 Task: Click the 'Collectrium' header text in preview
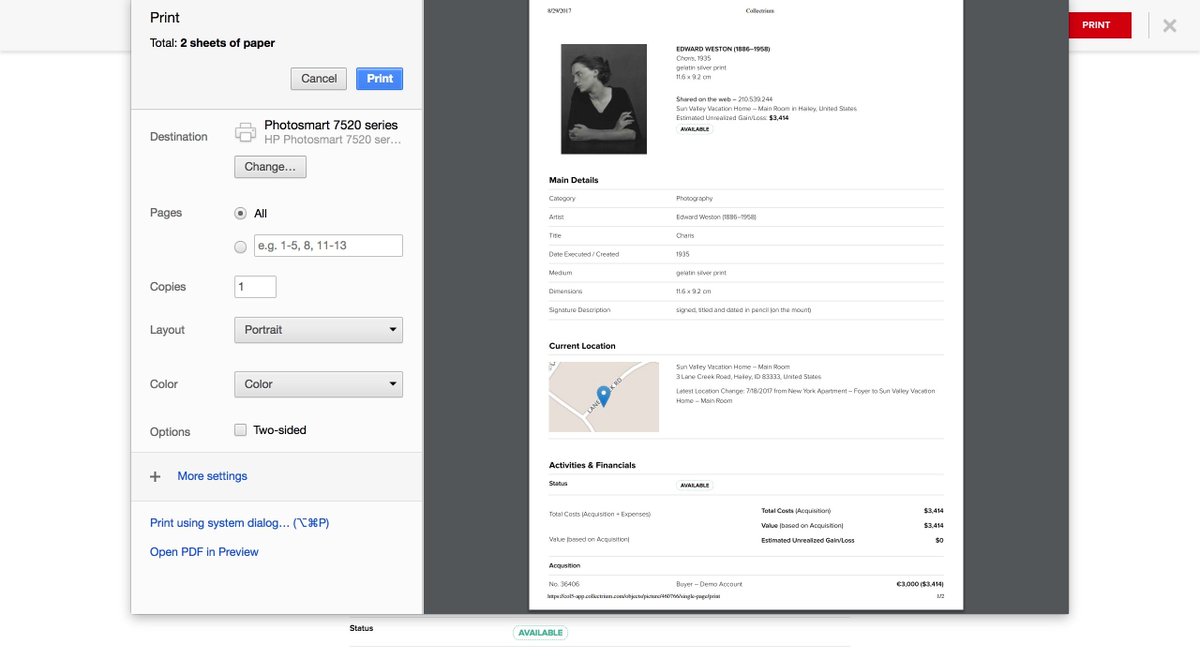[760, 11]
